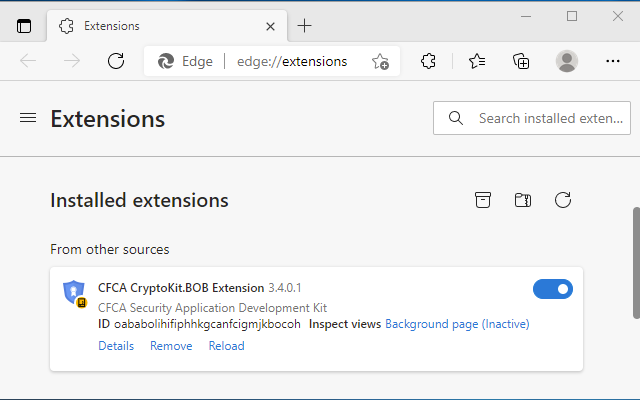Click the edge://extensions address bar
This screenshot has width=640, height=400.
[292, 61]
